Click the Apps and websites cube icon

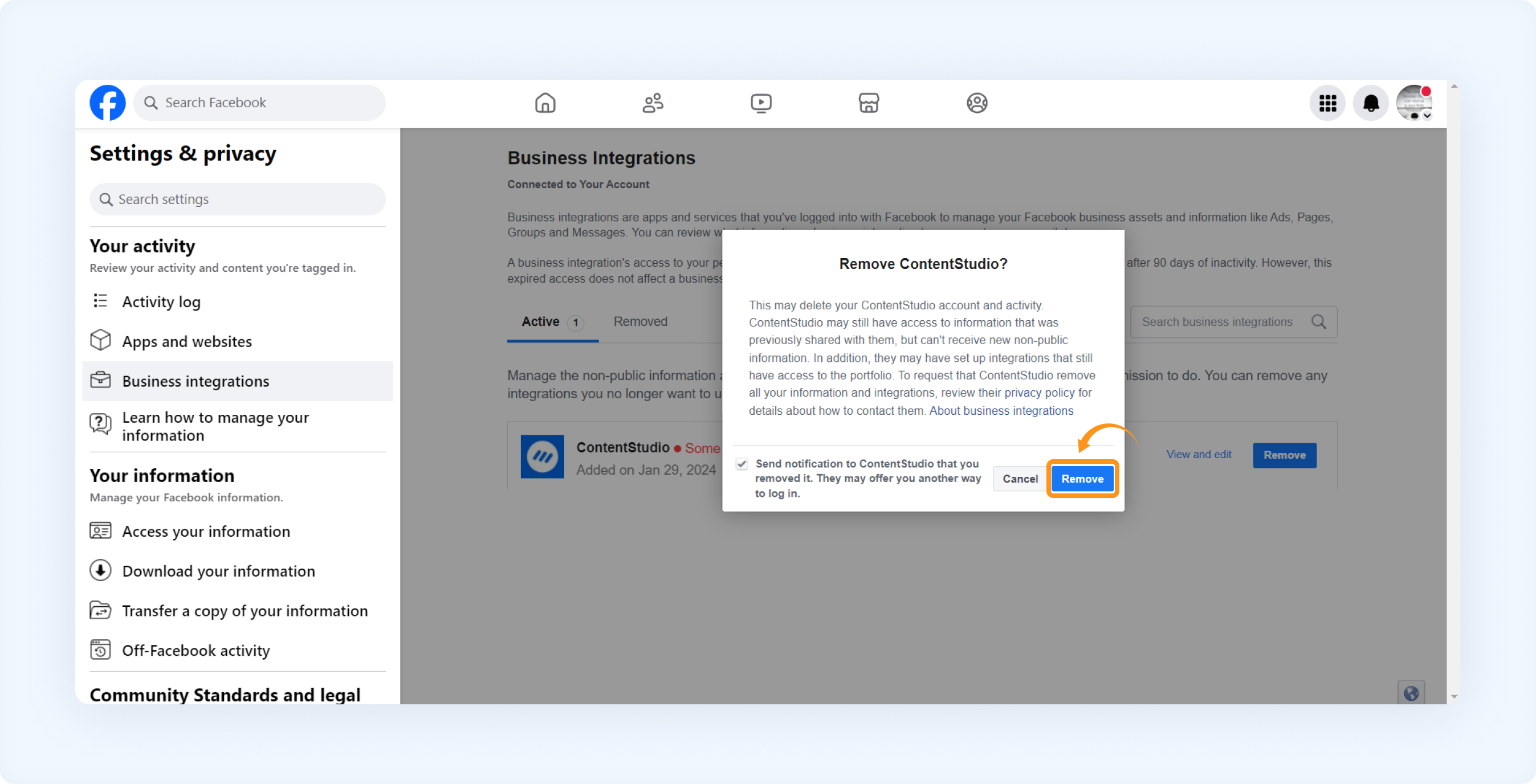pyautogui.click(x=100, y=340)
